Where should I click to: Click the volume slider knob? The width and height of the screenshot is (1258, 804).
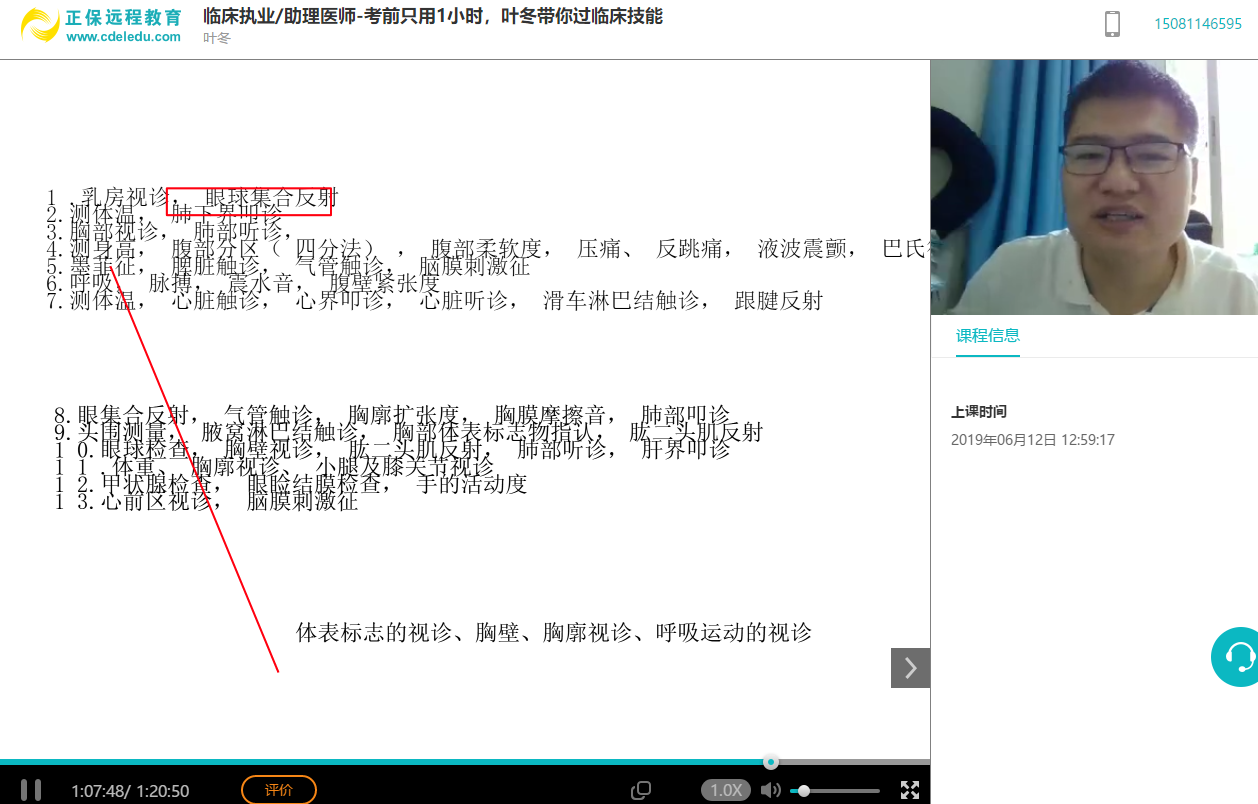[803, 791]
